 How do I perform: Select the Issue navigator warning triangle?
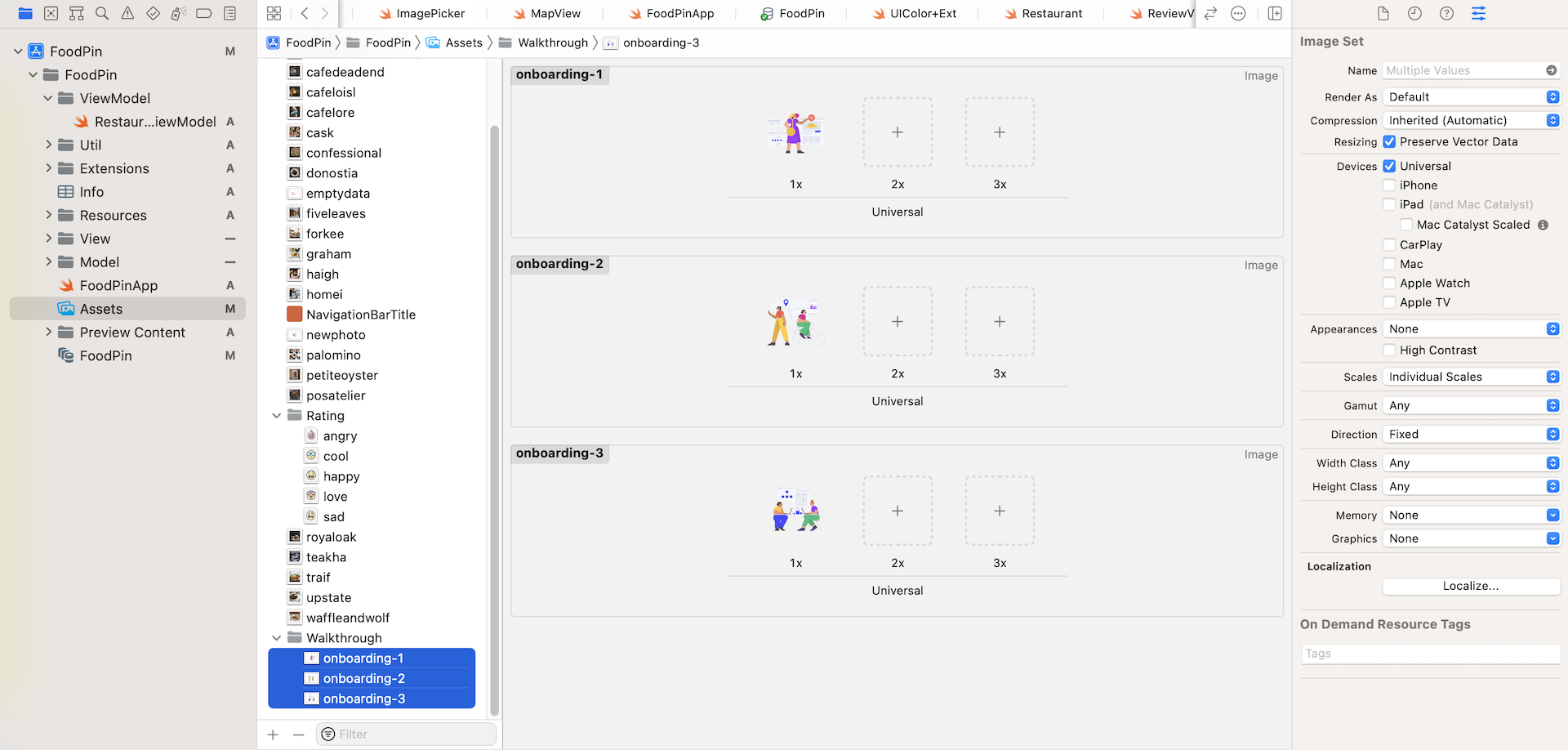pos(127,13)
